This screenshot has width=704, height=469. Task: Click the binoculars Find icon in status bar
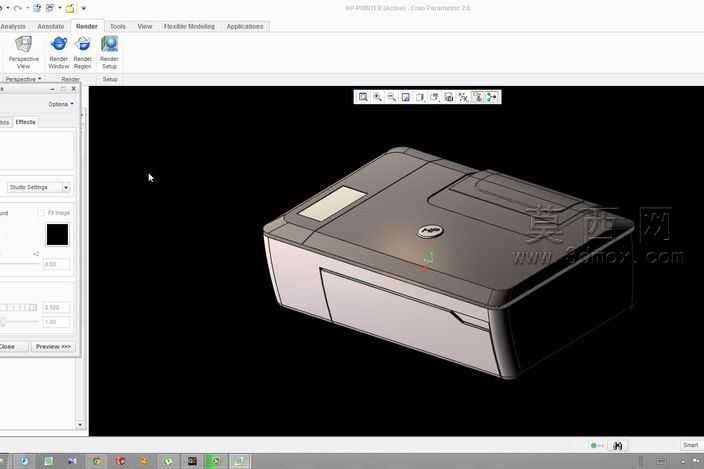click(617, 445)
